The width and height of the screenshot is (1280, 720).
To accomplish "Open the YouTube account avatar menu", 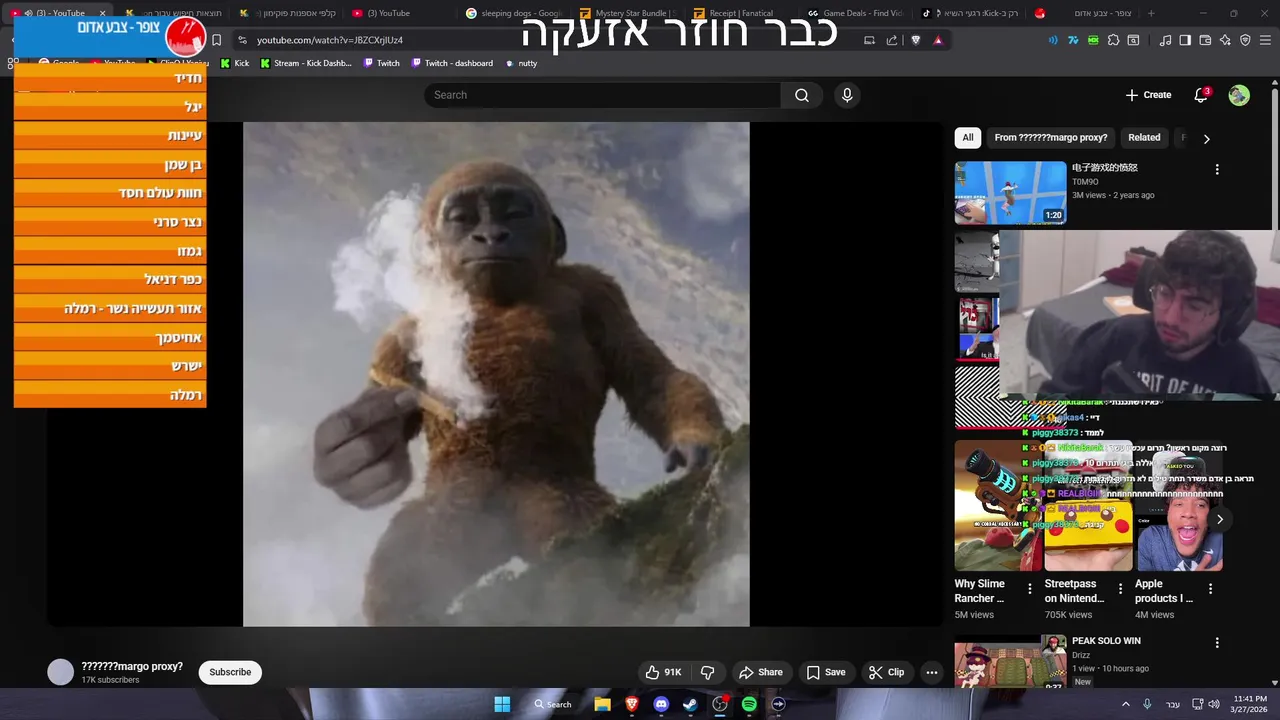I will pos(1239,95).
